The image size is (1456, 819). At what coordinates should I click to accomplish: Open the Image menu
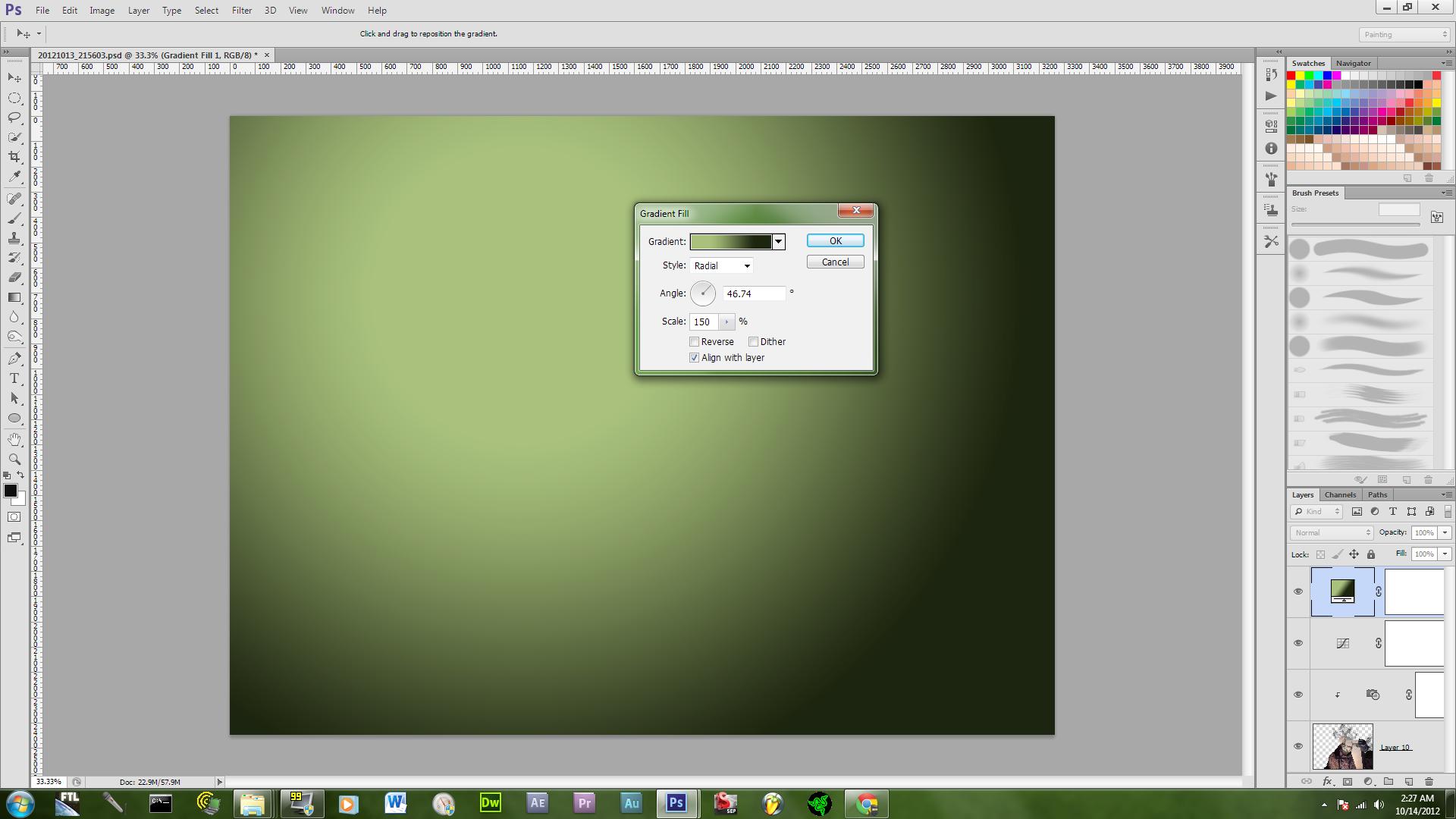[102, 11]
